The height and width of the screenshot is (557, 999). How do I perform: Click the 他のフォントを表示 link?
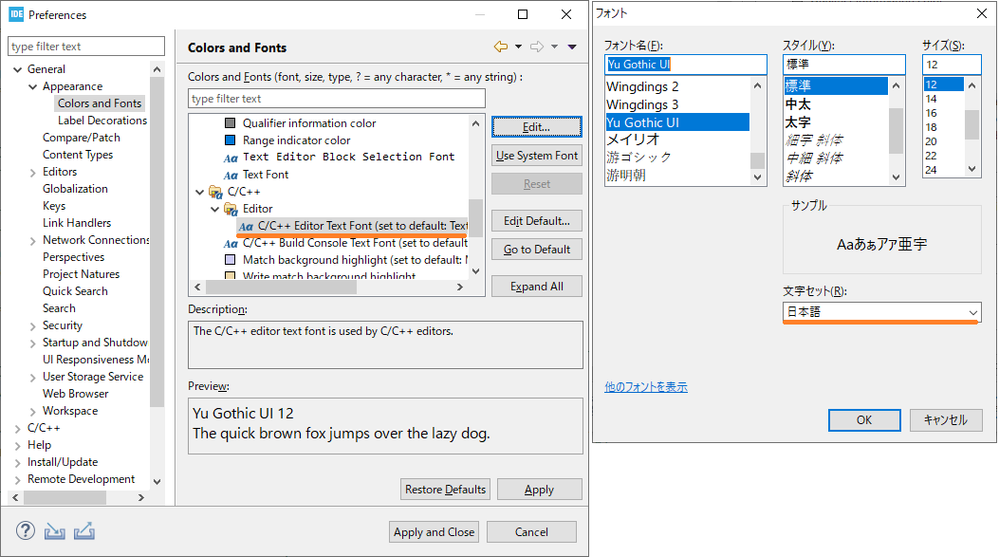(646, 387)
